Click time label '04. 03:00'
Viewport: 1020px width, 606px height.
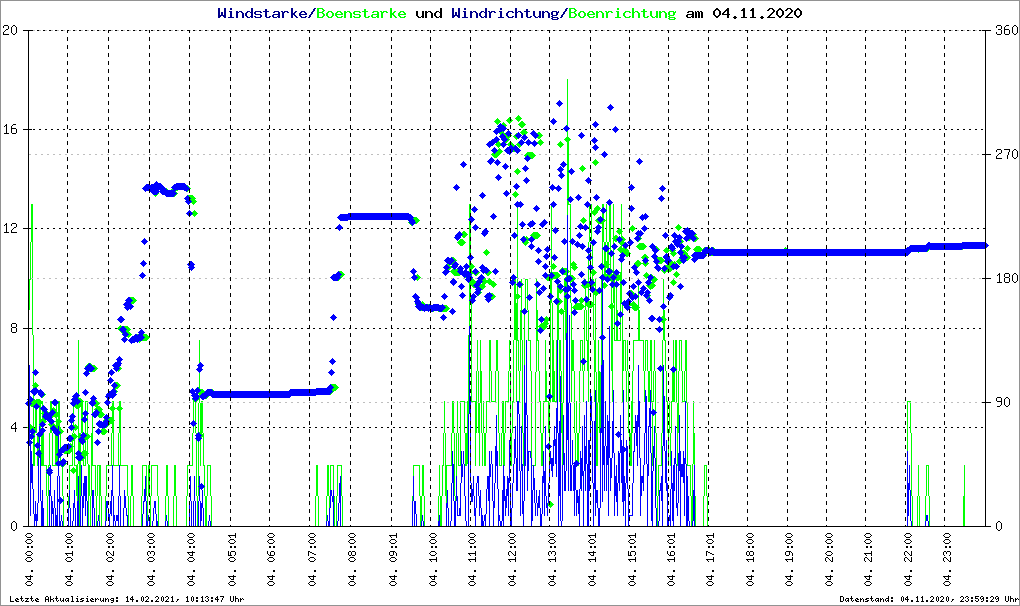click(150, 559)
